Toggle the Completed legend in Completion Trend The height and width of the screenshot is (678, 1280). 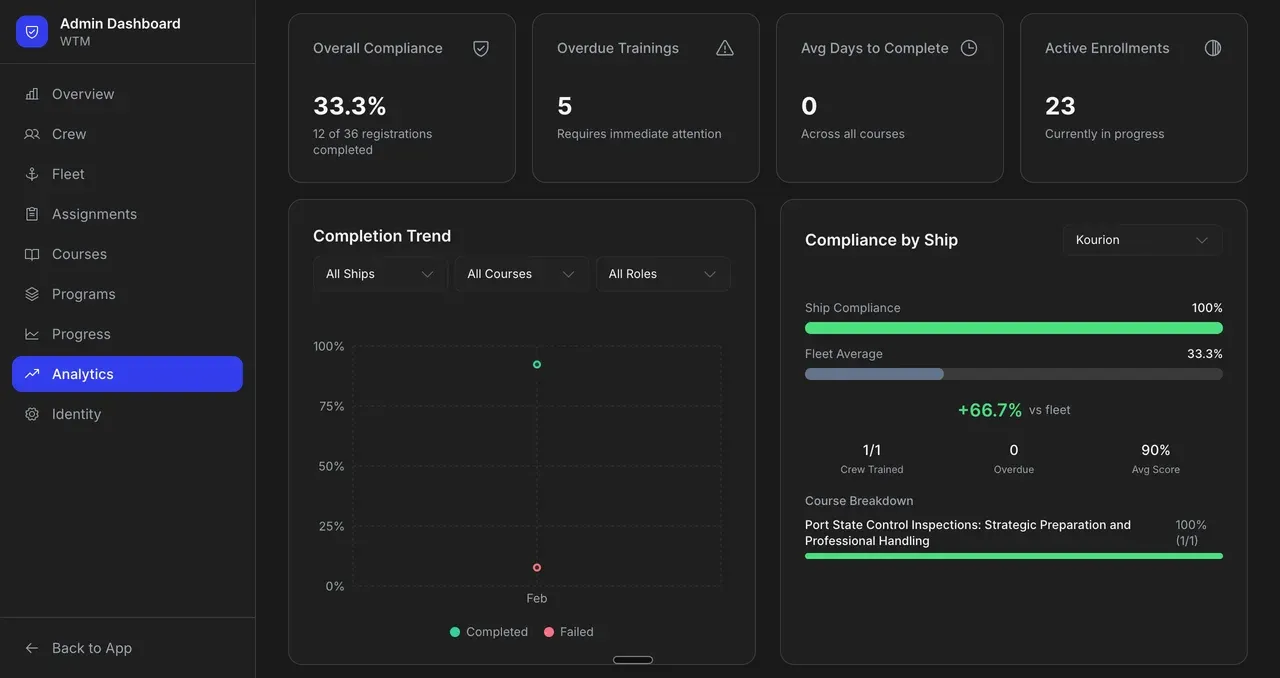(488, 631)
